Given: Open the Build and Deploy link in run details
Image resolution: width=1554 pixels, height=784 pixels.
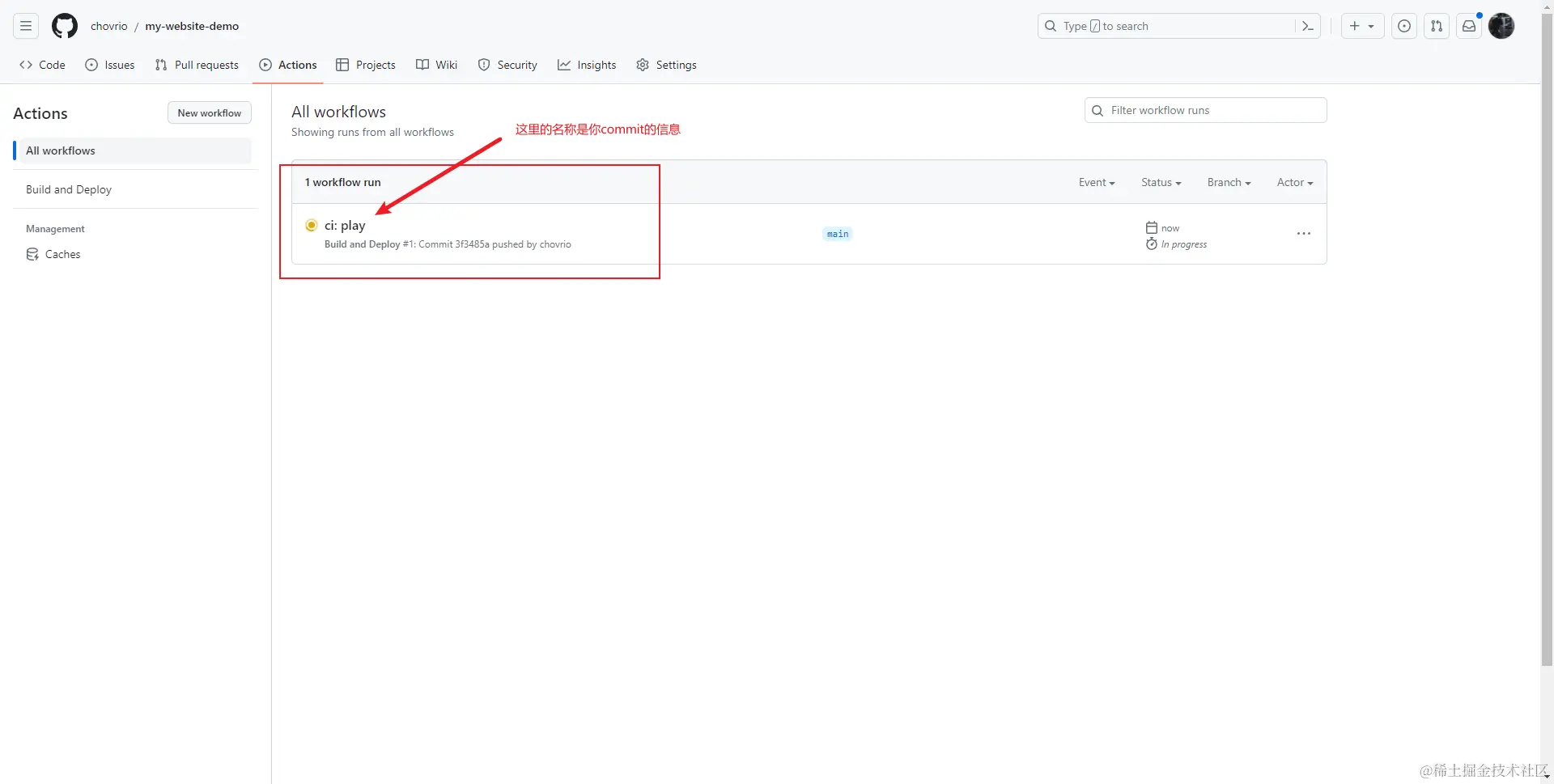Looking at the screenshot, I should pos(362,244).
